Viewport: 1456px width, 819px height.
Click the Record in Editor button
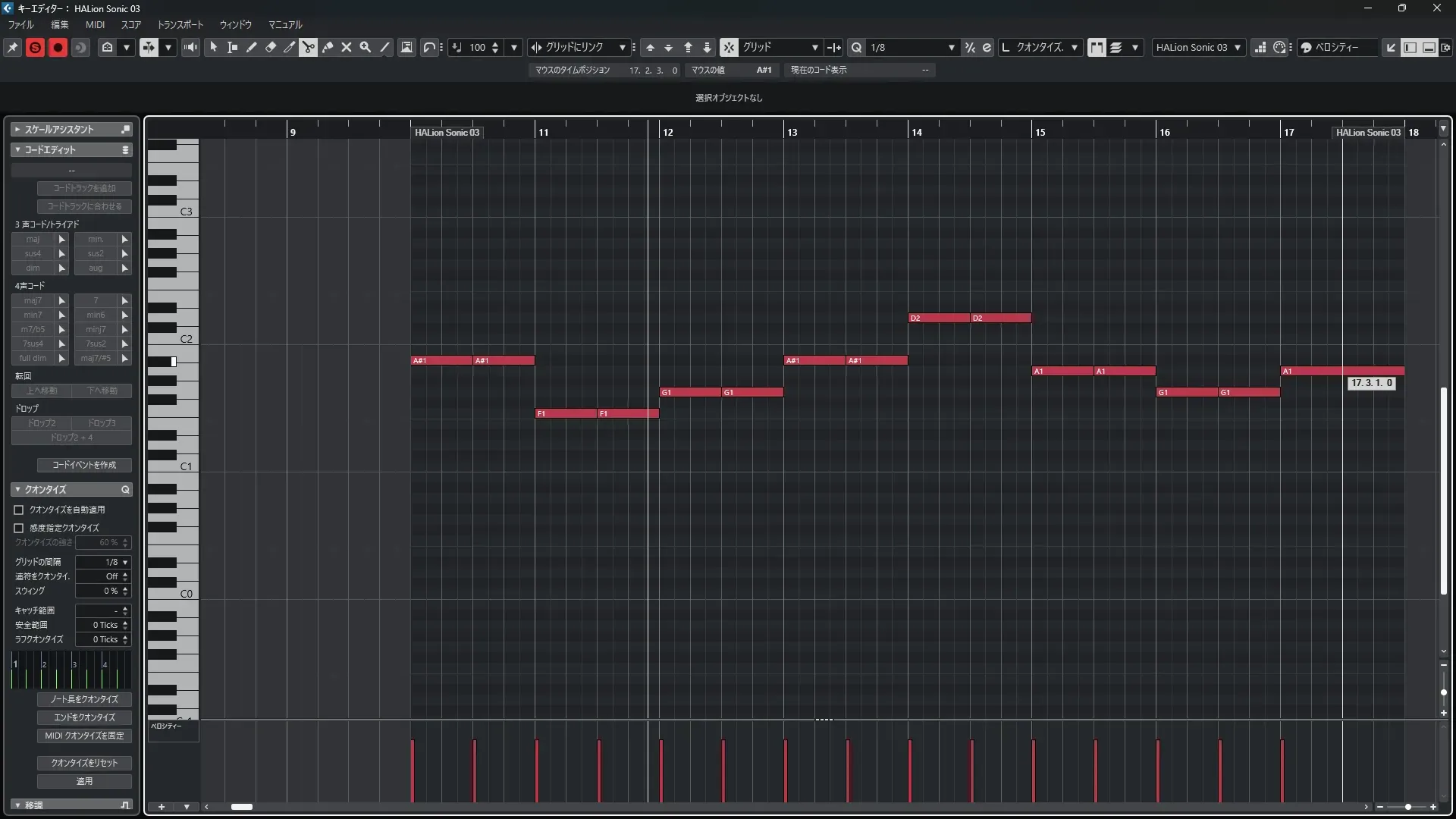(58, 47)
